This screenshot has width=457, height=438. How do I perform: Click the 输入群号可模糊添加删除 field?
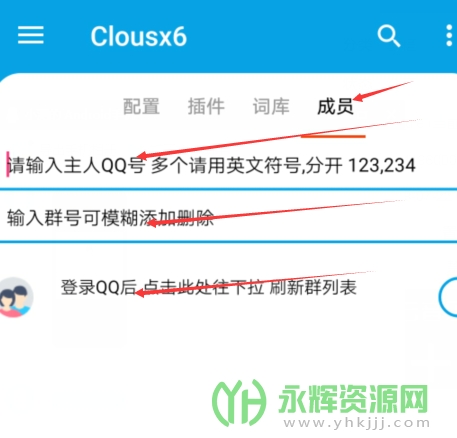tap(228, 218)
